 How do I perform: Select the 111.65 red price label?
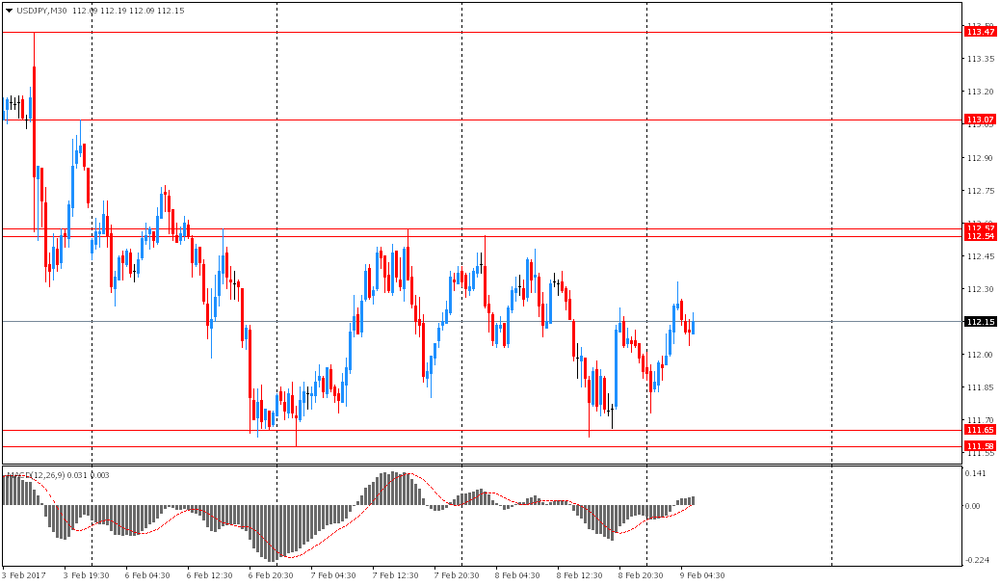tap(980, 430)
